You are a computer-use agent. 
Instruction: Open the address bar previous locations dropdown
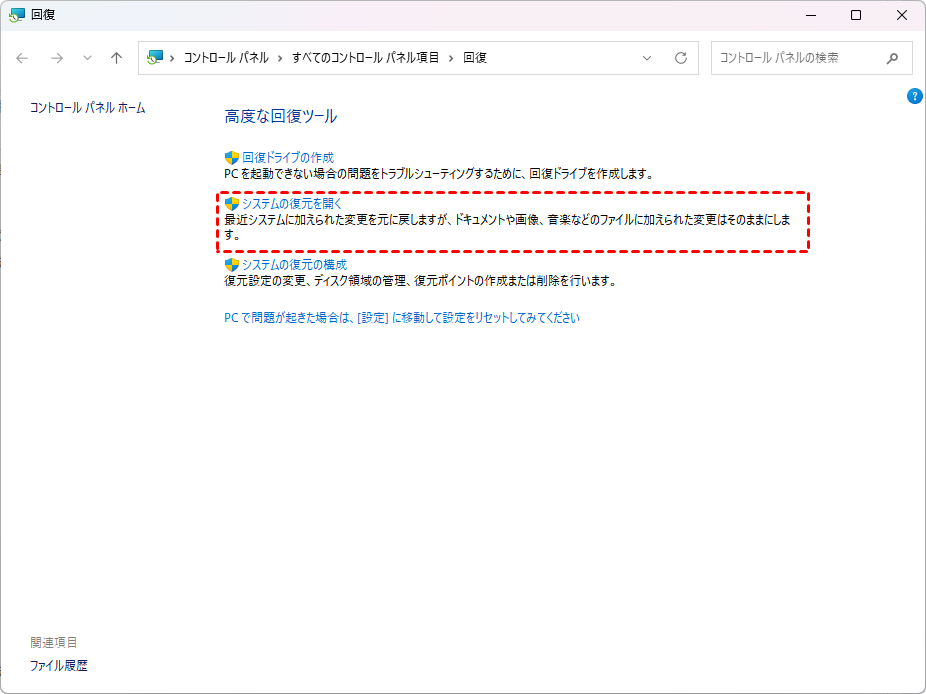(x=647, y=58)
